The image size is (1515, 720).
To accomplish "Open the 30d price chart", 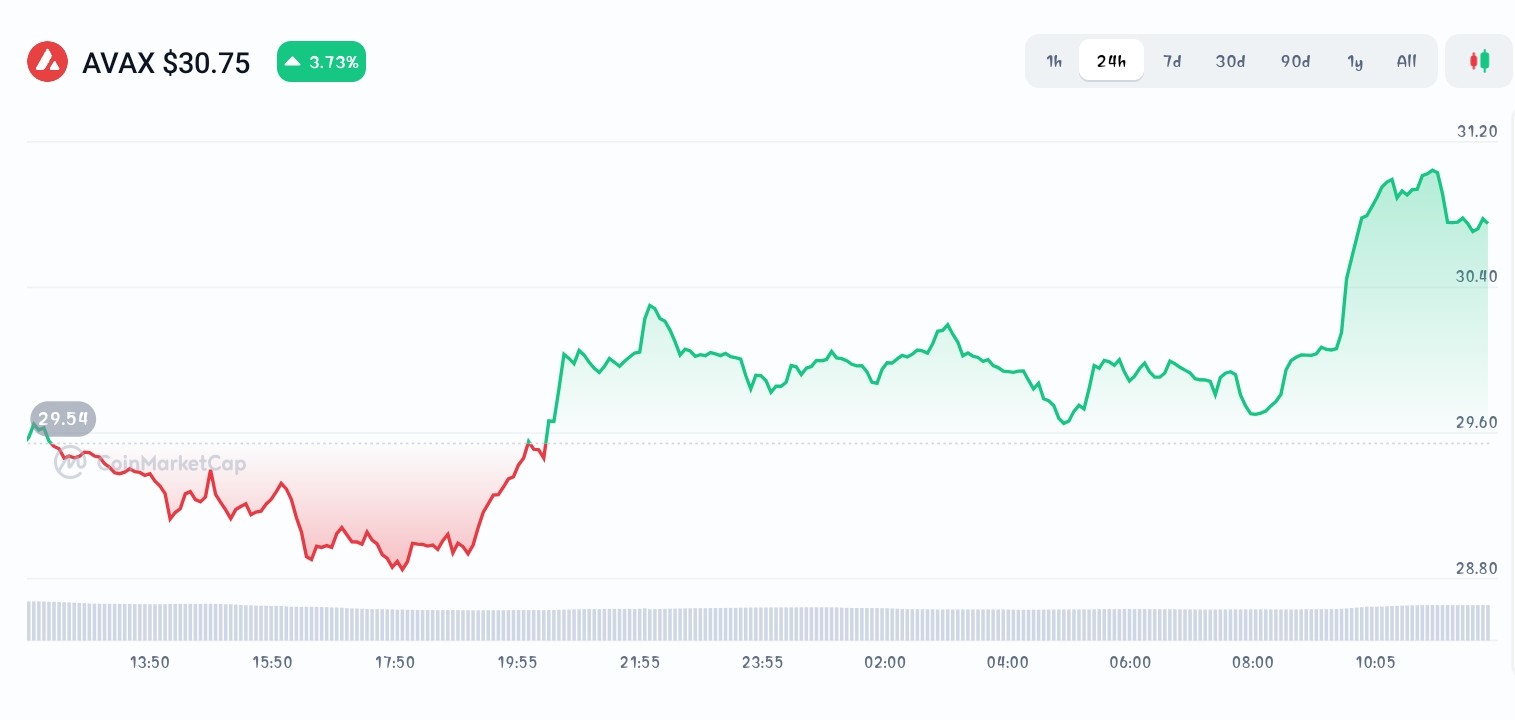I will (1230, 61).
